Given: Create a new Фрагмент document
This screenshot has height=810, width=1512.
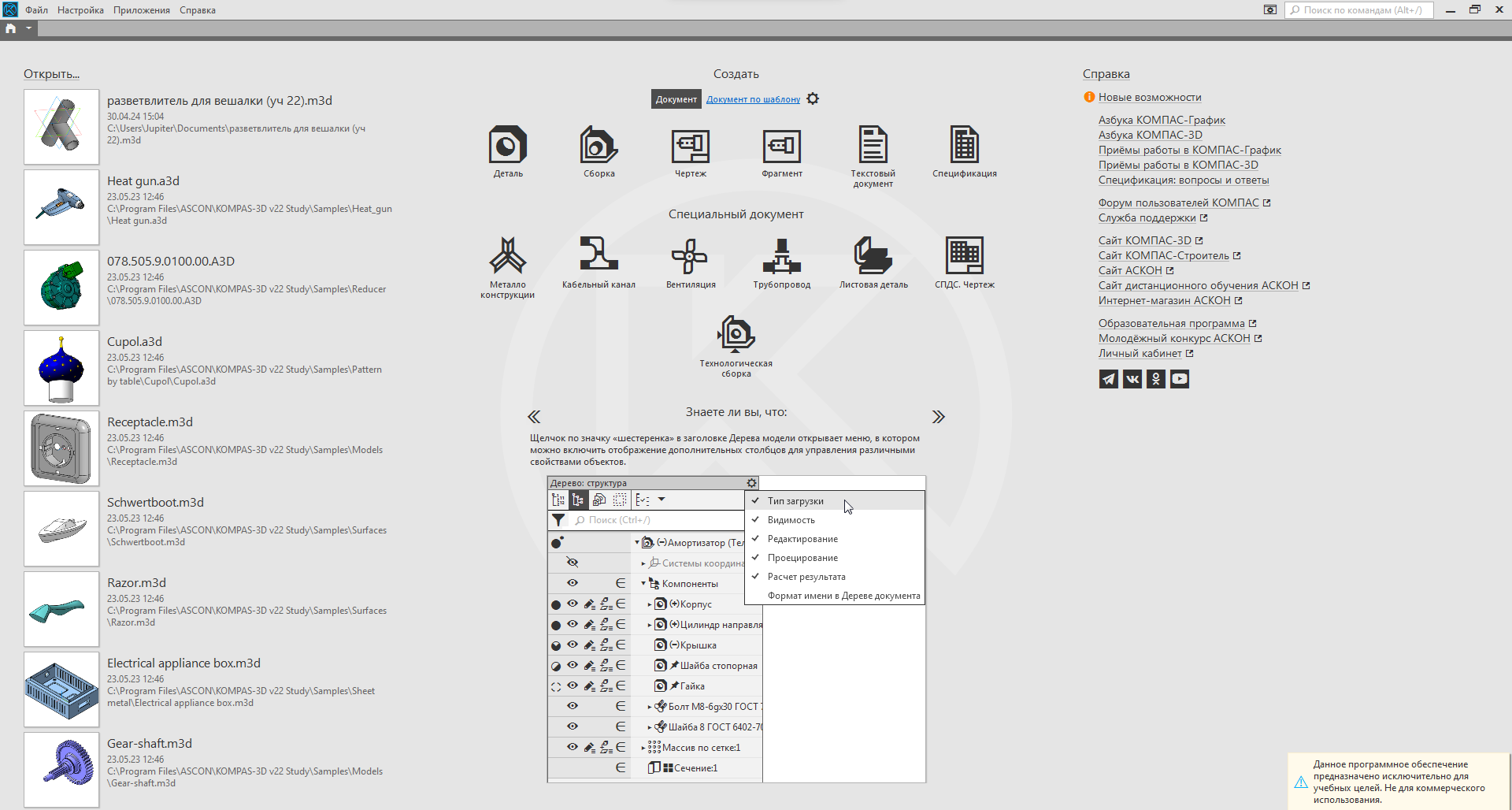Looking at the screenshot, I should coord(782,151).
